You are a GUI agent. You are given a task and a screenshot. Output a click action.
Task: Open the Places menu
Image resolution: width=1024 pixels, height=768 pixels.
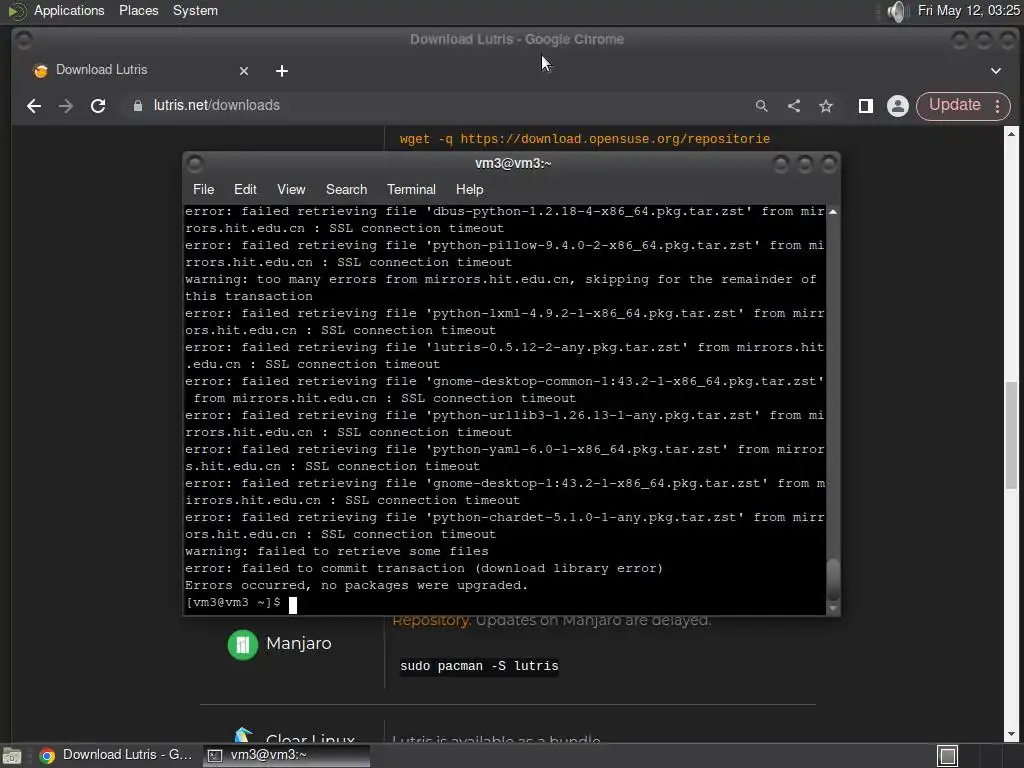coord(138,10)
